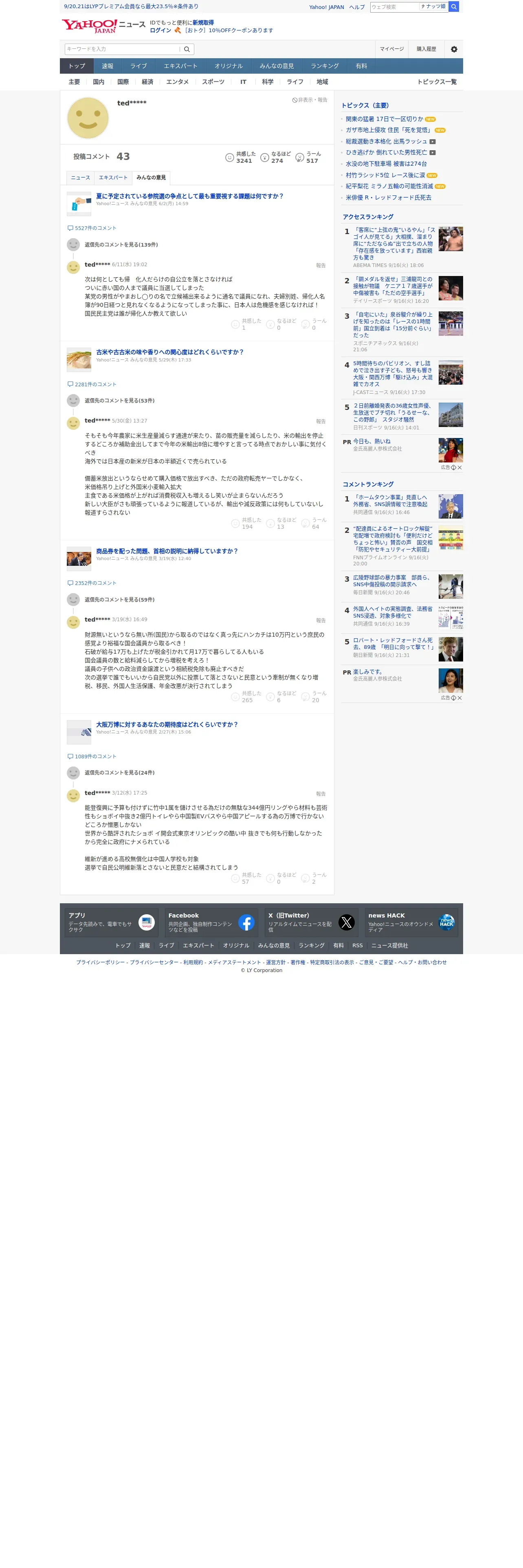Click 新規取得 ID link
The image size is (523, 1568).
pyautogui.click(x=203, y=22)
